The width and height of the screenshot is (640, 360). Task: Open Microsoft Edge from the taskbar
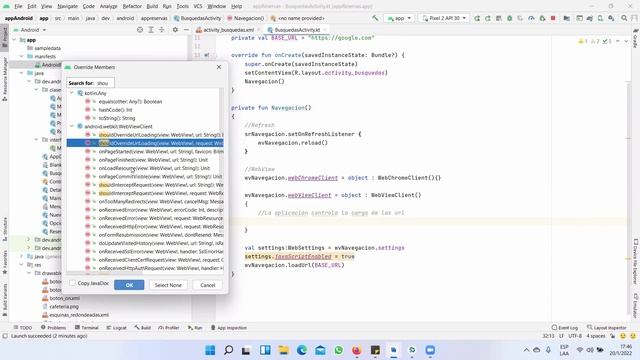click(302, 350)
